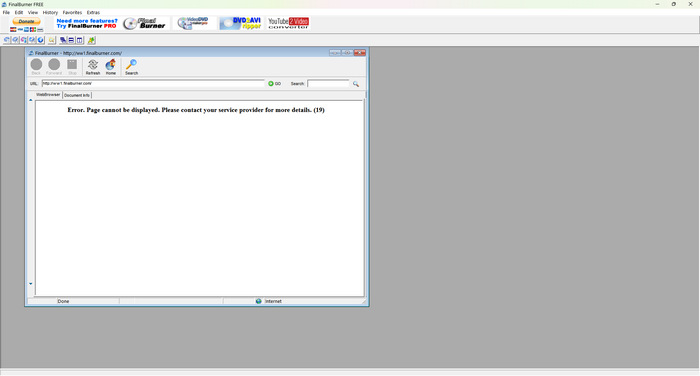Open the YouTube 2 Video converter banner
Screen dimensions: 700x376
[288, 23]
